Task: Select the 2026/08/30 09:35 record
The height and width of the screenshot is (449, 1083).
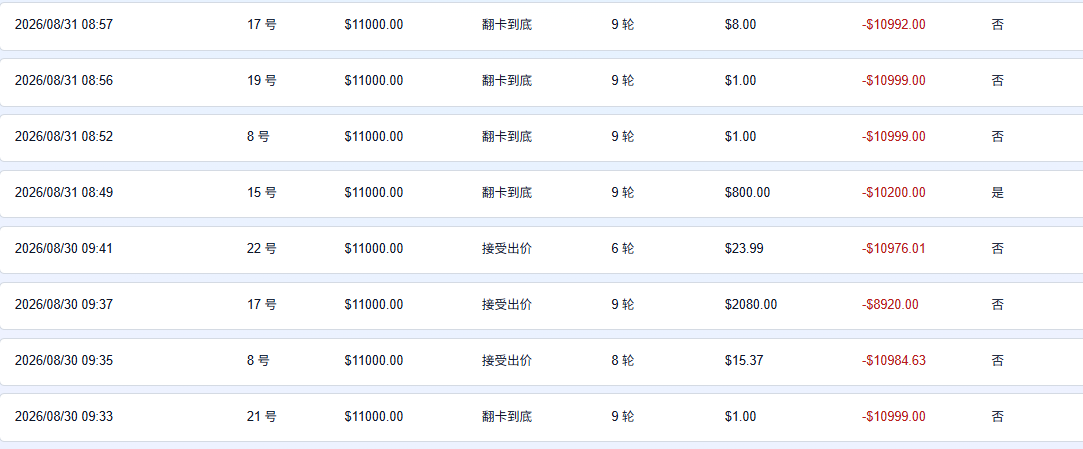Action: point(542,361)
